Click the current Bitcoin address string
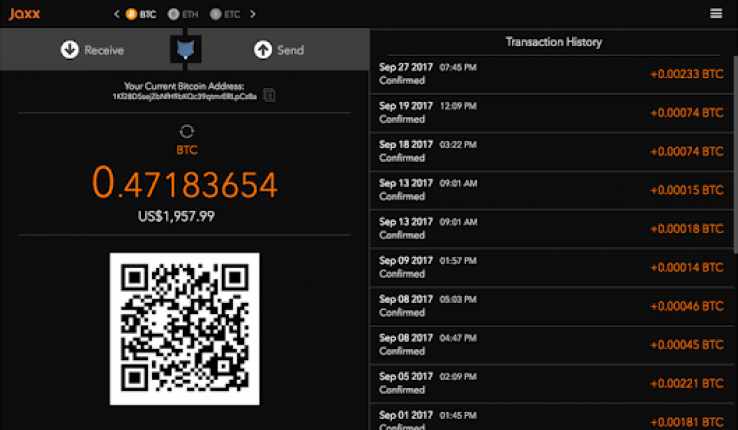 [184, 96]
